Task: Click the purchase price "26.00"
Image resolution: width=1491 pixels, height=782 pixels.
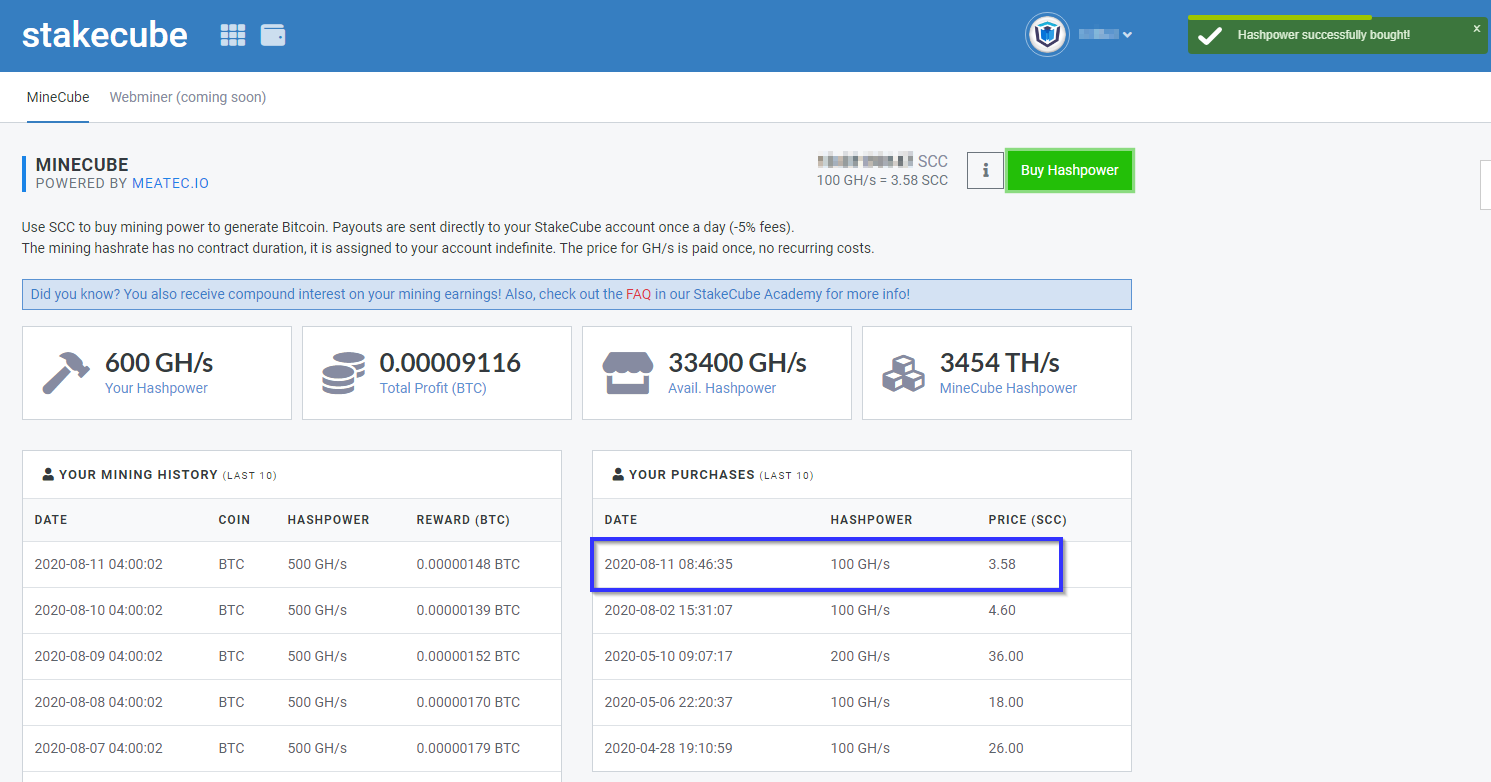Action: click(x=1006, y=749)
